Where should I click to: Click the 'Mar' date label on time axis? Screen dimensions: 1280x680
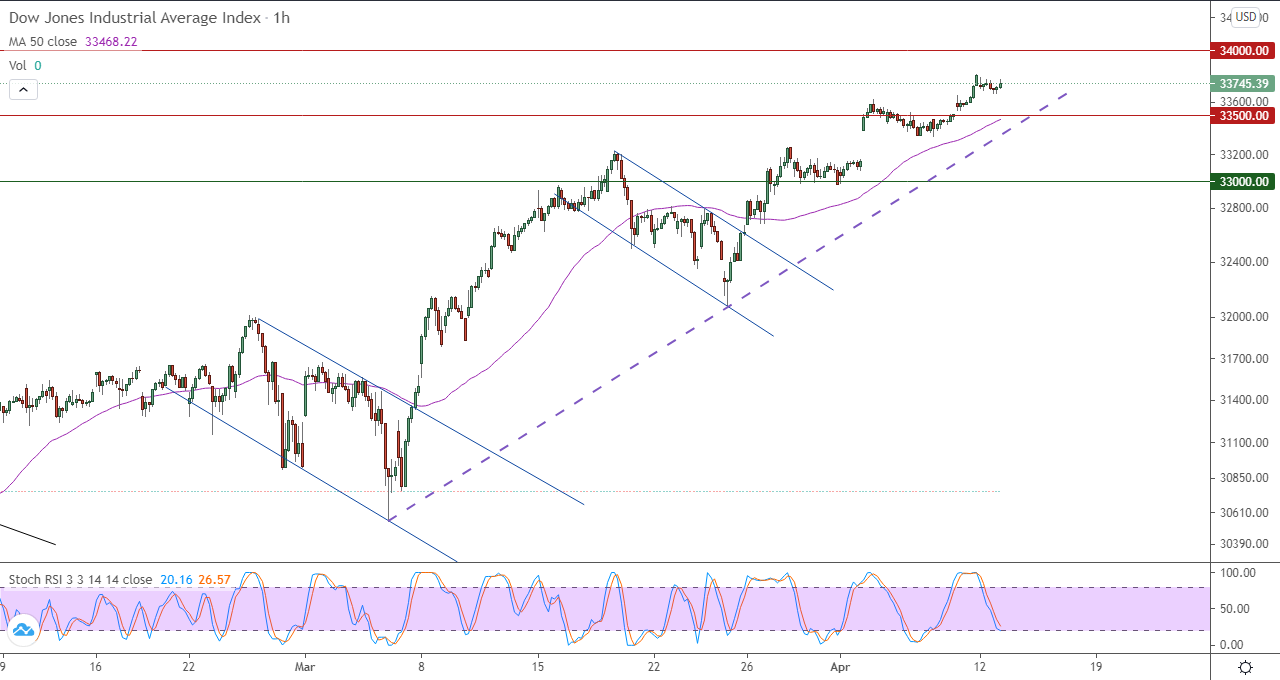(x=306, y=666)
